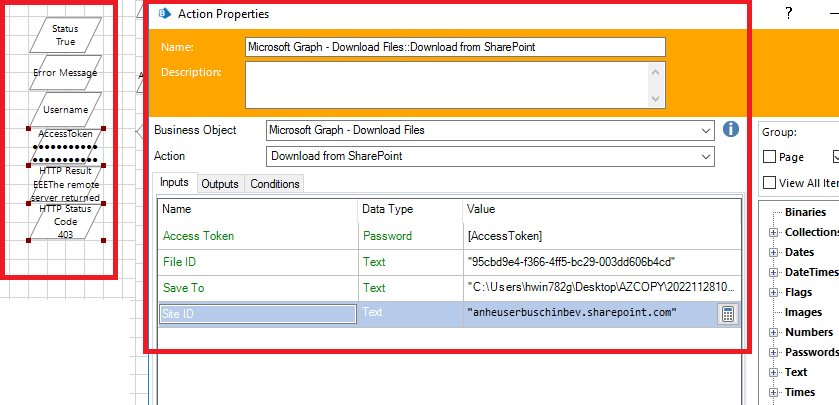Open the expression calculator for Site ID

tap(727, 315)
